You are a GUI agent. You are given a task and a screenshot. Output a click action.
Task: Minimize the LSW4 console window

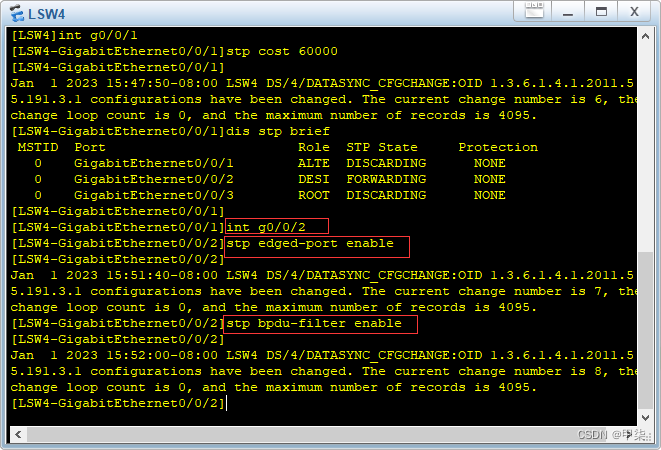568,12
